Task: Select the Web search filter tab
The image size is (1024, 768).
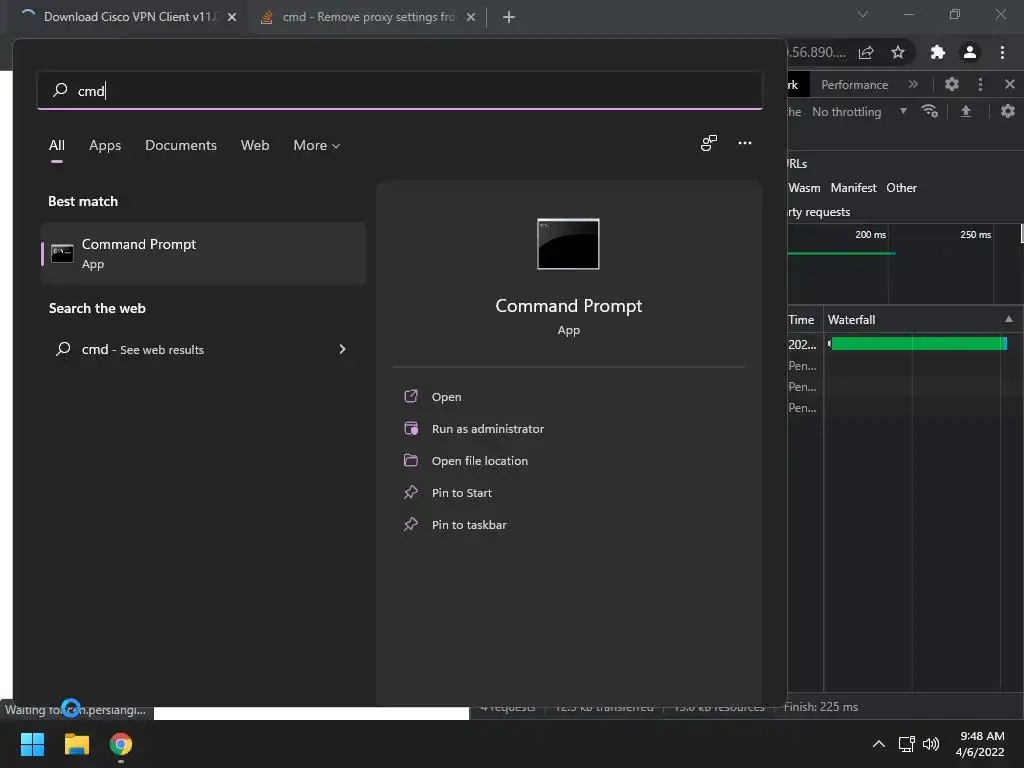Action: [x=255, y=145]
